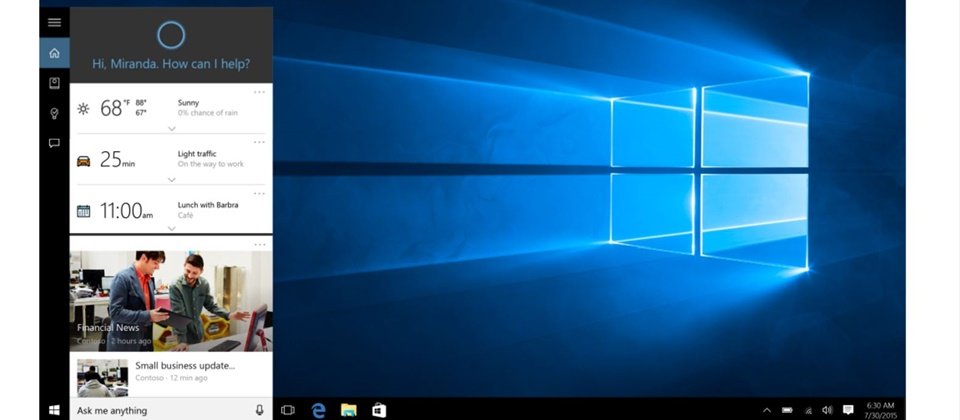
Task: Click the On the way to work text
Action: coord(211,164)
